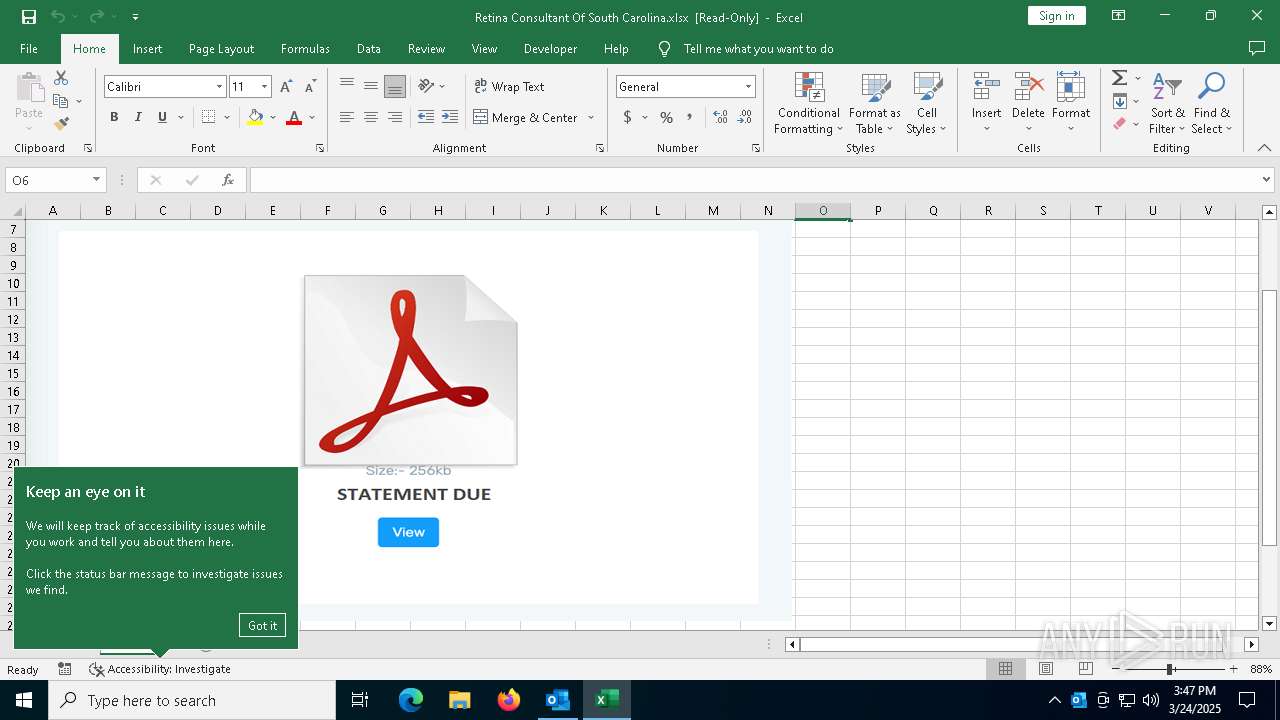
Task: Decrease font size with smaller A icon
Action: [310, 87]
